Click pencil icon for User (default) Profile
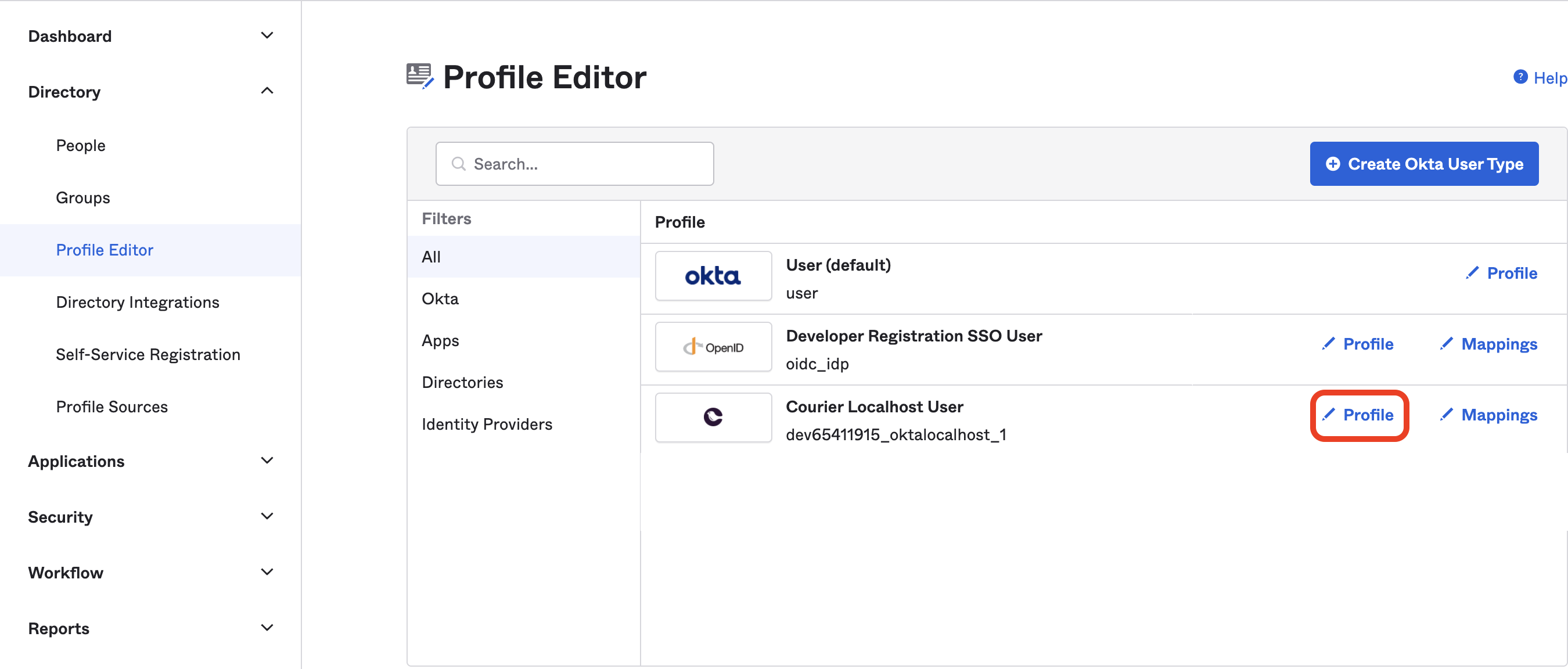The height and width of the screenshot is (669, 1568). coord(1472,273)
